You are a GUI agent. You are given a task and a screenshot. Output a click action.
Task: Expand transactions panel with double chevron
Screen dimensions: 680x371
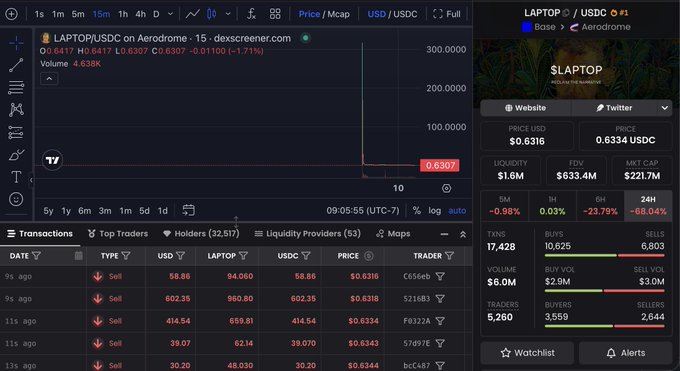click(x=463, y=234)
